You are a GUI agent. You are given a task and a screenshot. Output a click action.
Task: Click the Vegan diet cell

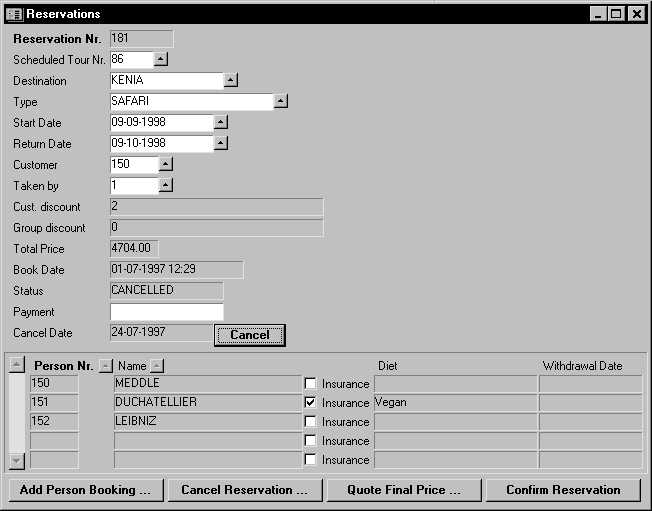pyautogui.click(x=456, y=402)
